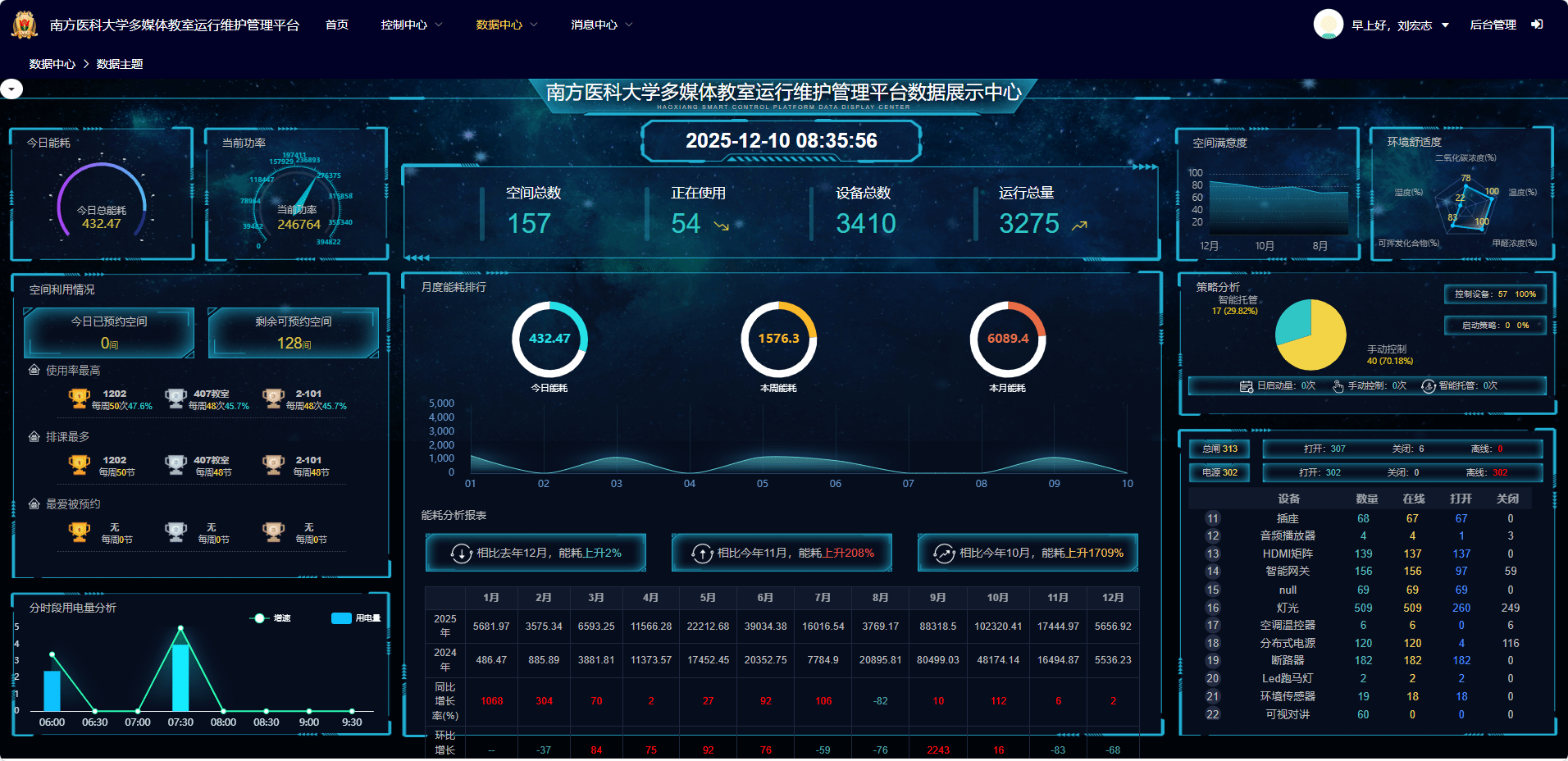
Task: Switch to the 电源 302 tab
Action: click(x=1219, y=472)
